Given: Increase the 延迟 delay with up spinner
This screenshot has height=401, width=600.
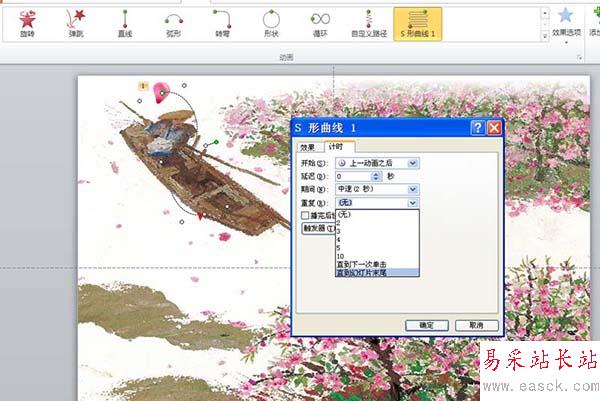Looking at the screenshot, I should coord(377,173).
